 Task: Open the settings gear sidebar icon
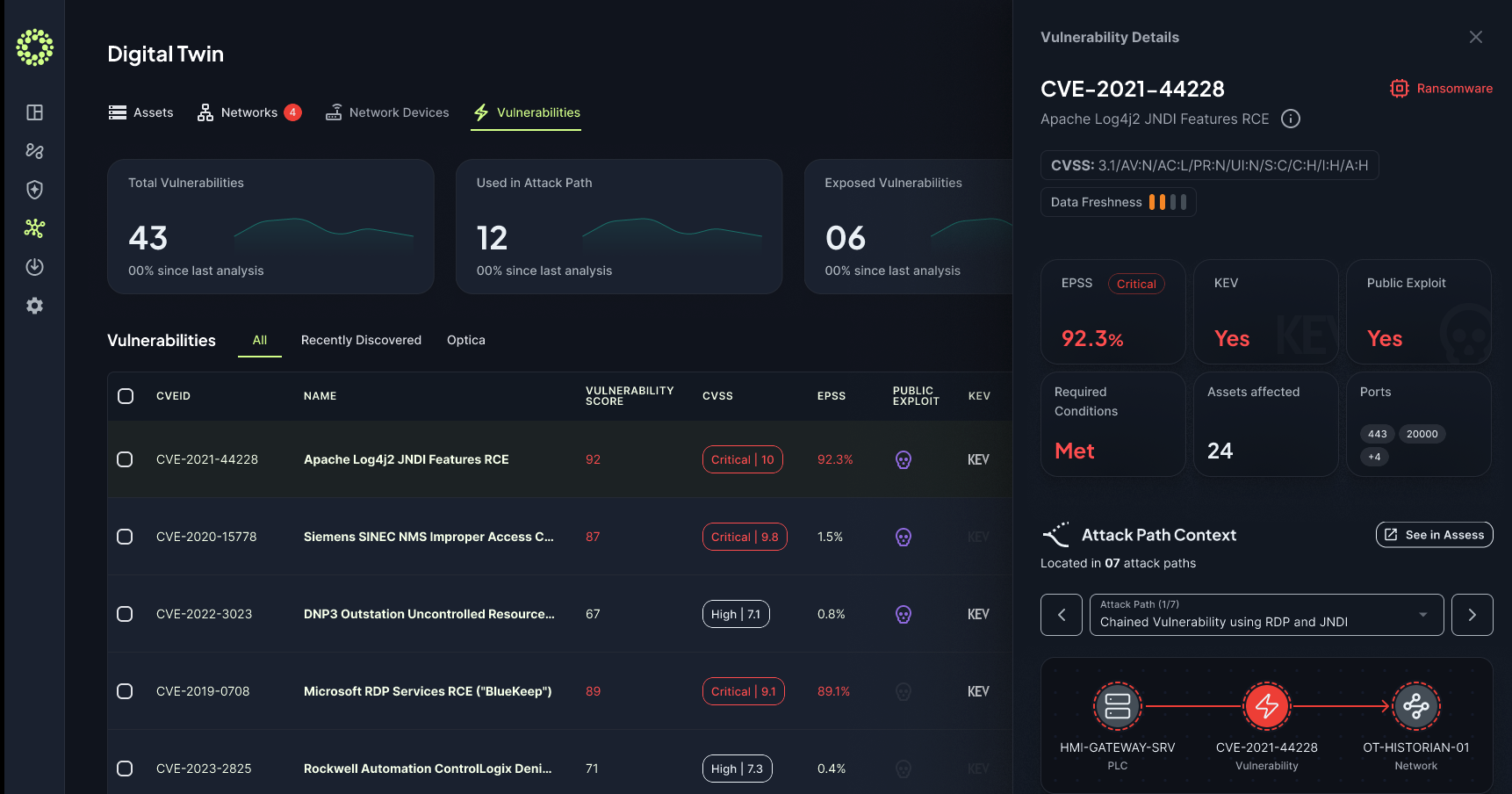[x=35, y=306]
